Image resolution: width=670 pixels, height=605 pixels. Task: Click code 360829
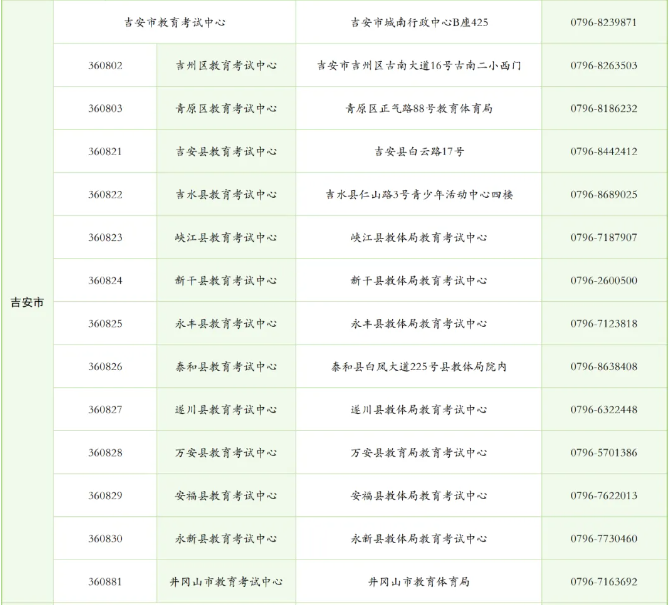pyautogui.click(x=105, y=495)
